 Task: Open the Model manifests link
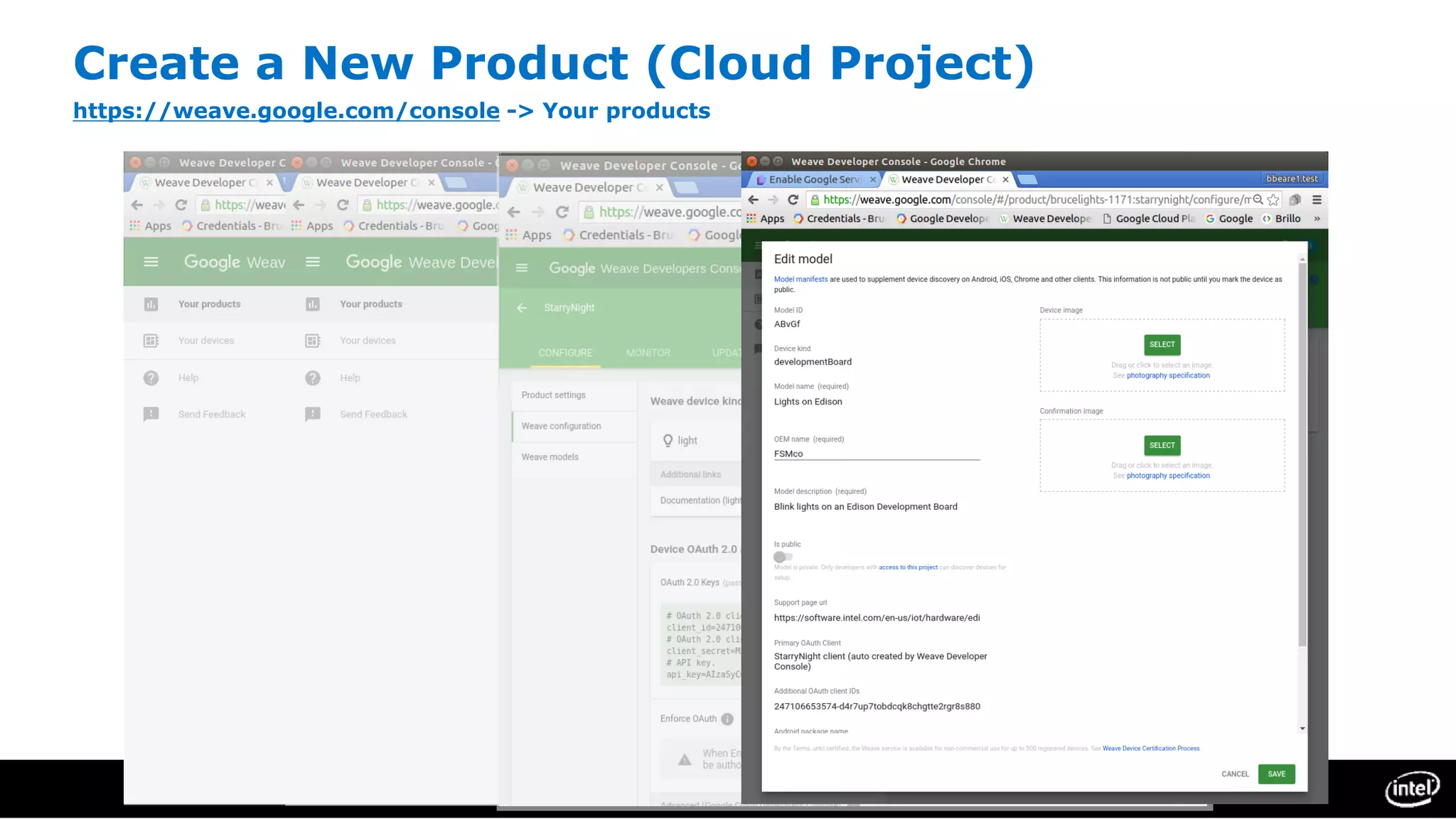[x=801, y=279]
